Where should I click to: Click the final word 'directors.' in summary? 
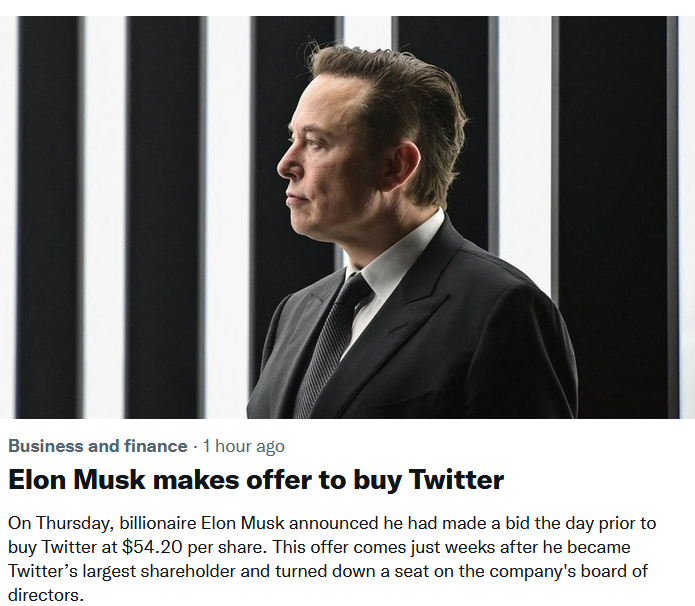(44, 595)
